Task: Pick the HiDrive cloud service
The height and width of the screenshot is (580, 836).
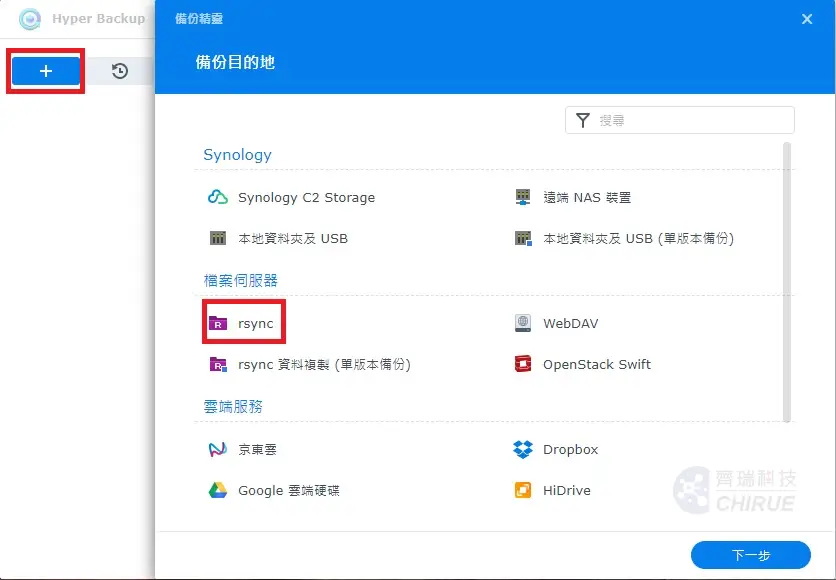Action: point(565,490)
